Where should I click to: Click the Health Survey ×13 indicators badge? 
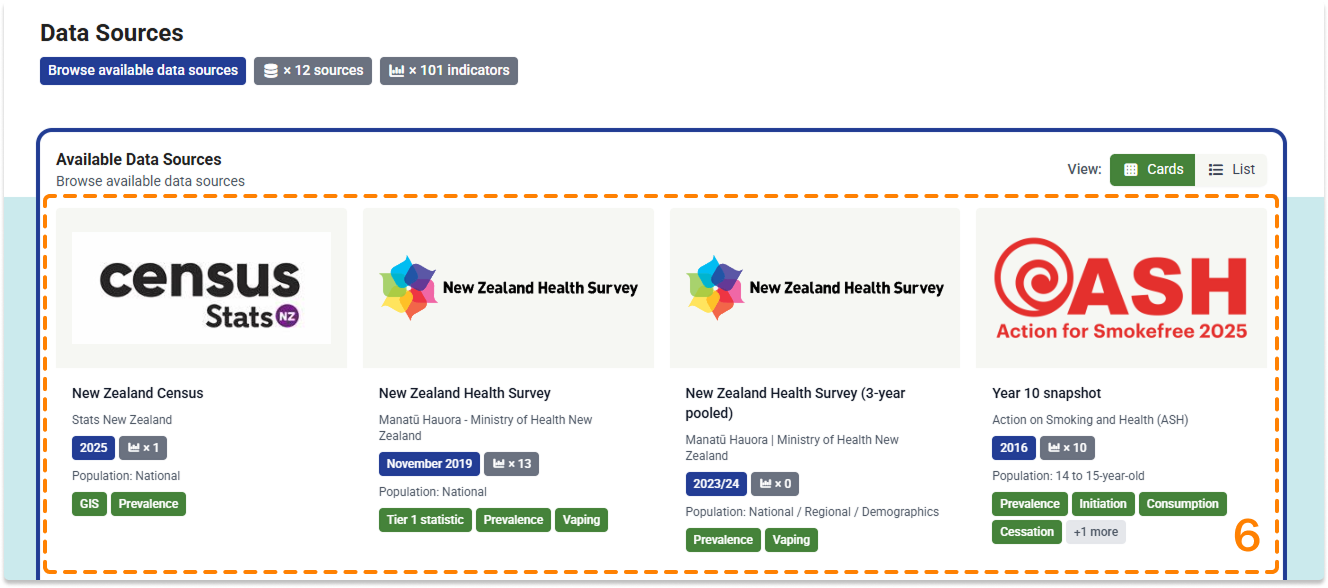tap(511, 464)
